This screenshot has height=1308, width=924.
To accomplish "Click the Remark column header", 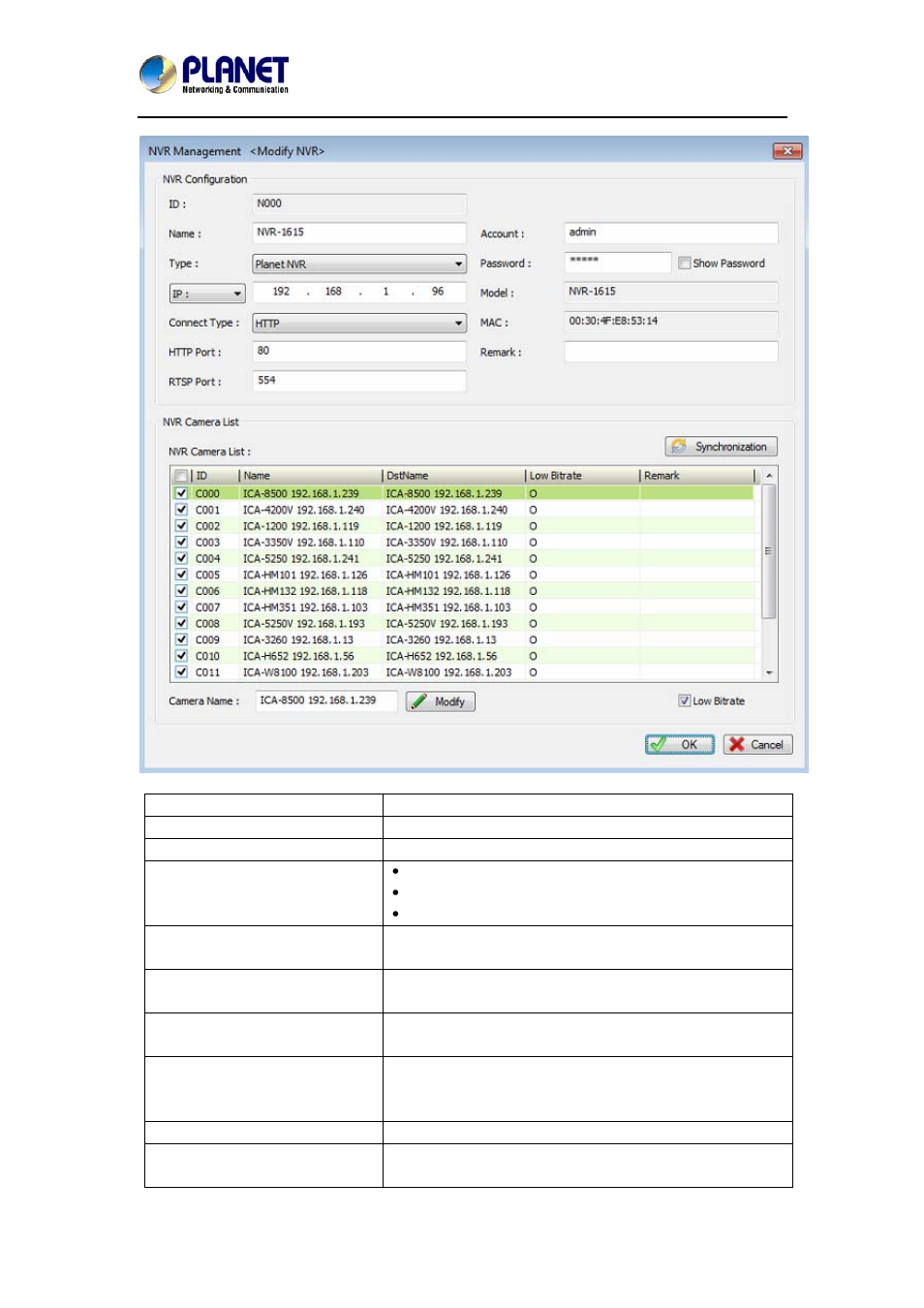I will tap(697, 476).
